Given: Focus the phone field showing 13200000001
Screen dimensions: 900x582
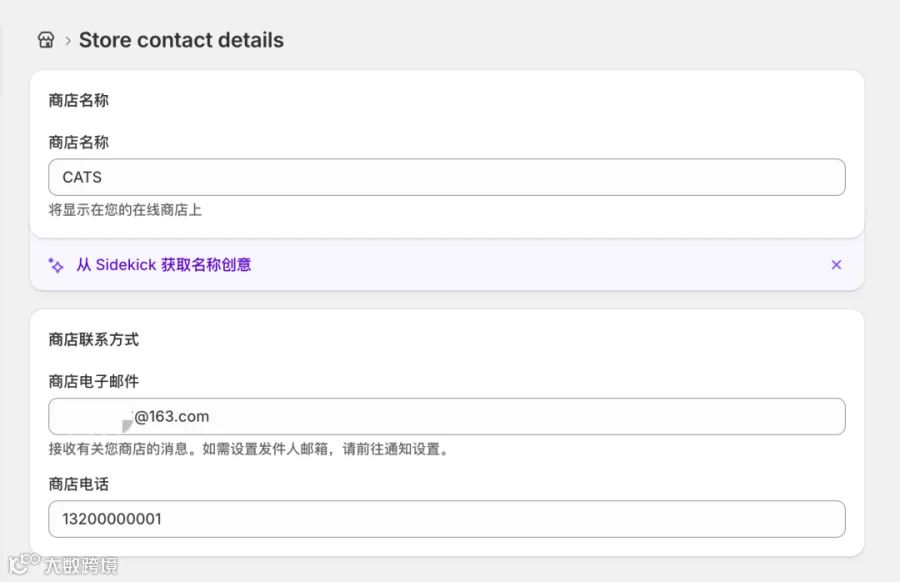Looking at the screenshot, I should coord(447,519).
